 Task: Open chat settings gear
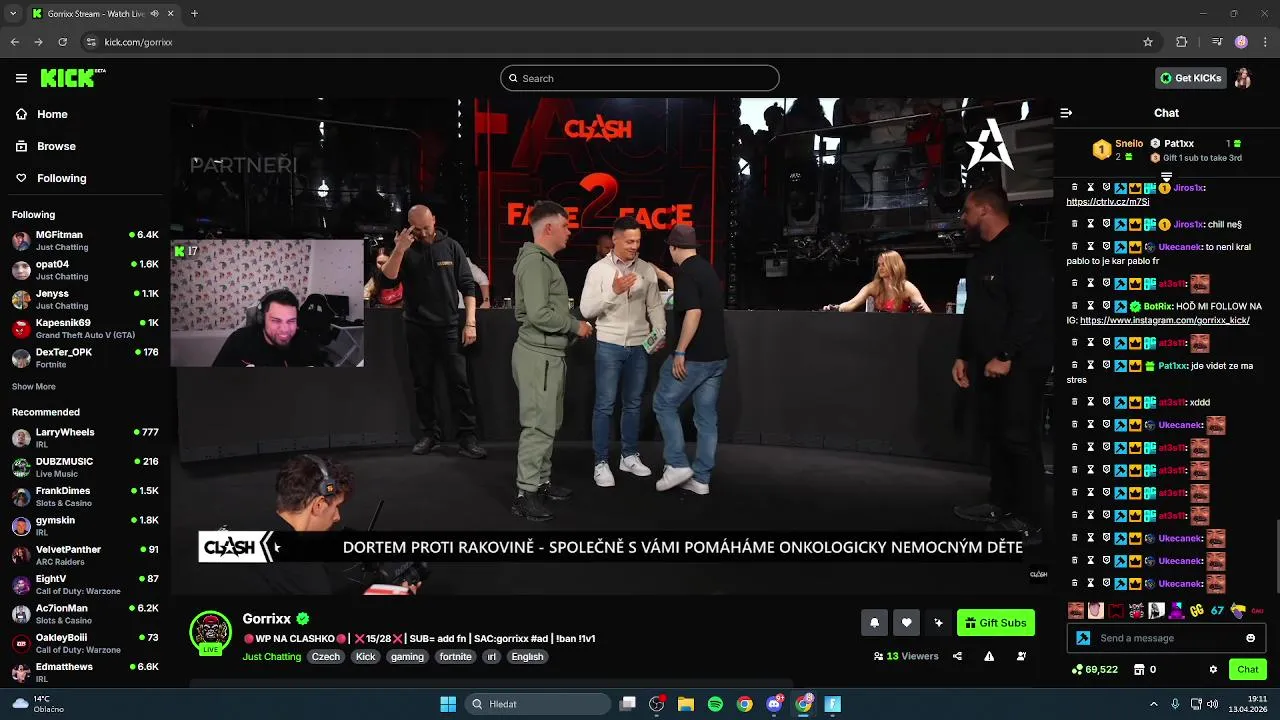point(1213,669)
